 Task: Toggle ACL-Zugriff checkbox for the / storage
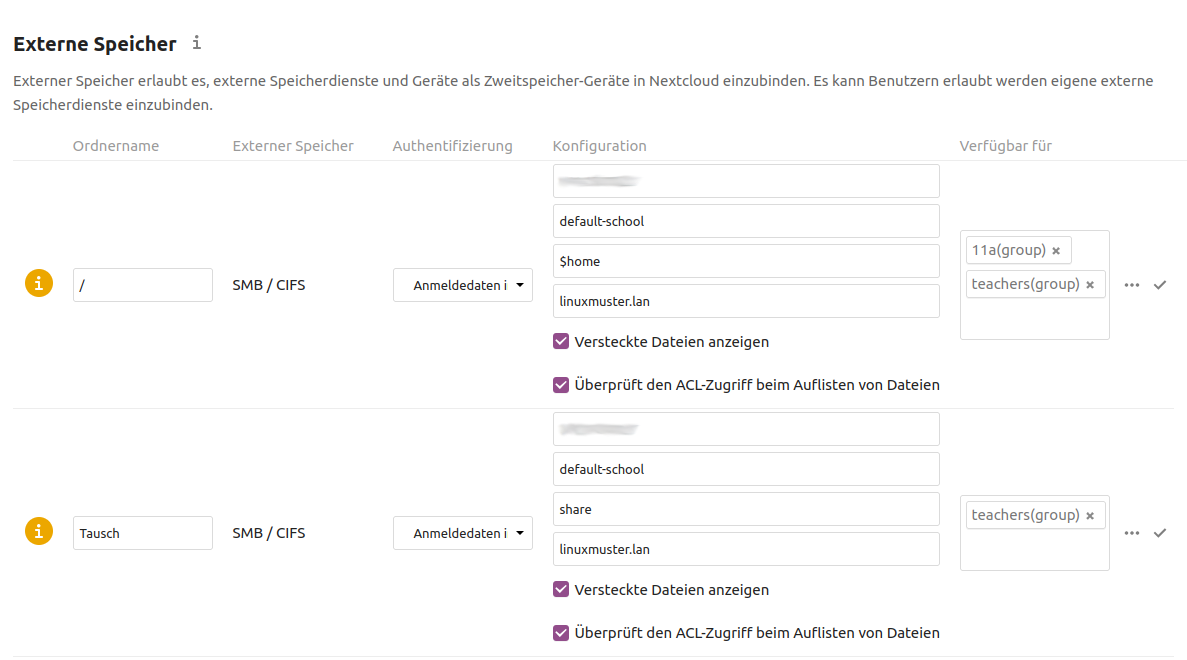pos(561,385)
